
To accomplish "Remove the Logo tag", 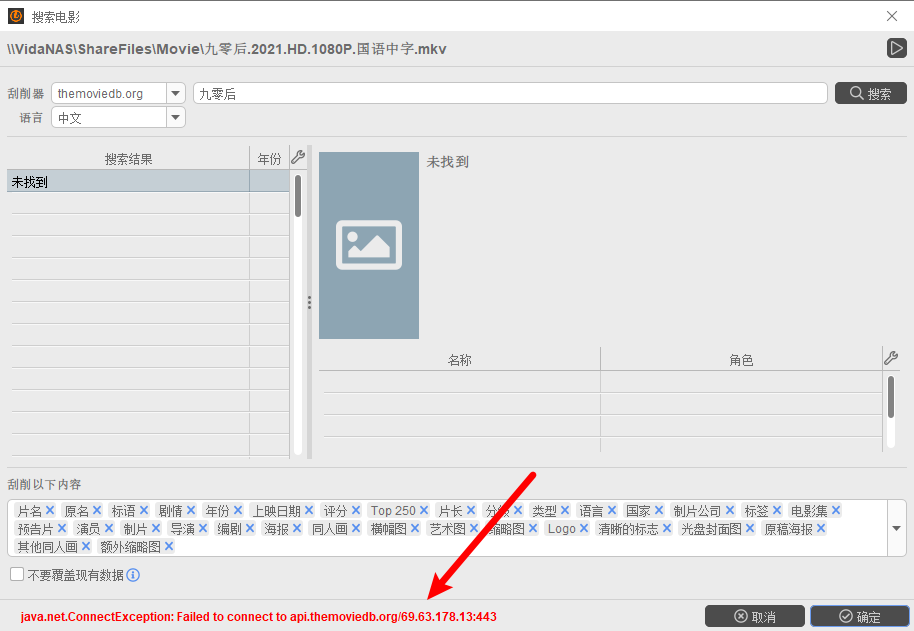I will pos(584,528).
